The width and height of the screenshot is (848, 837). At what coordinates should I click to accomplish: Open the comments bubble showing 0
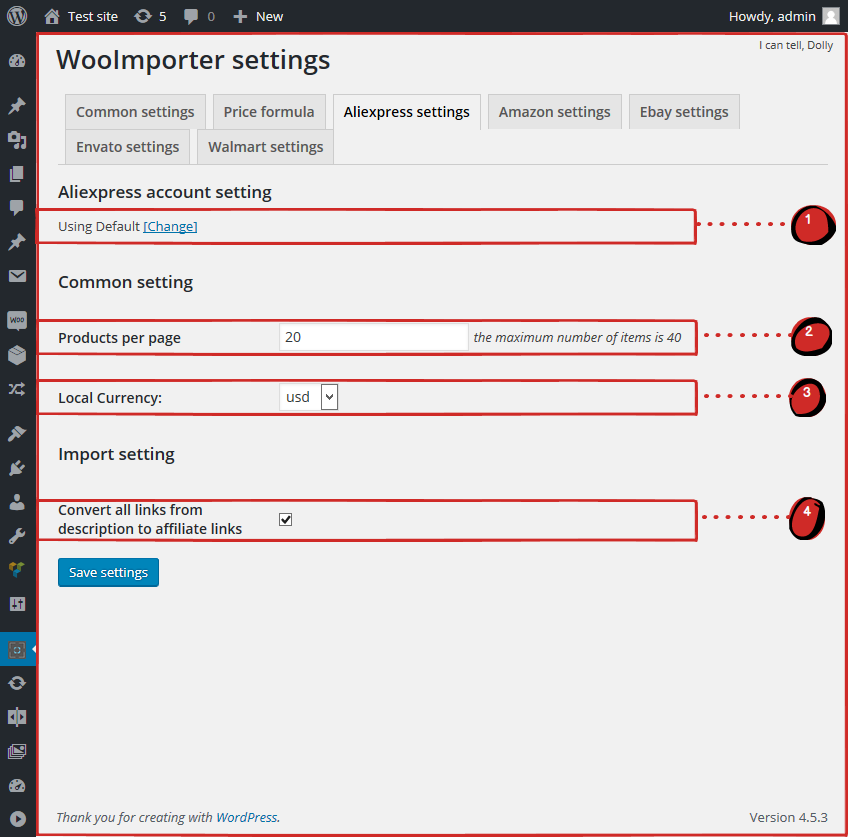pos(190,17)
